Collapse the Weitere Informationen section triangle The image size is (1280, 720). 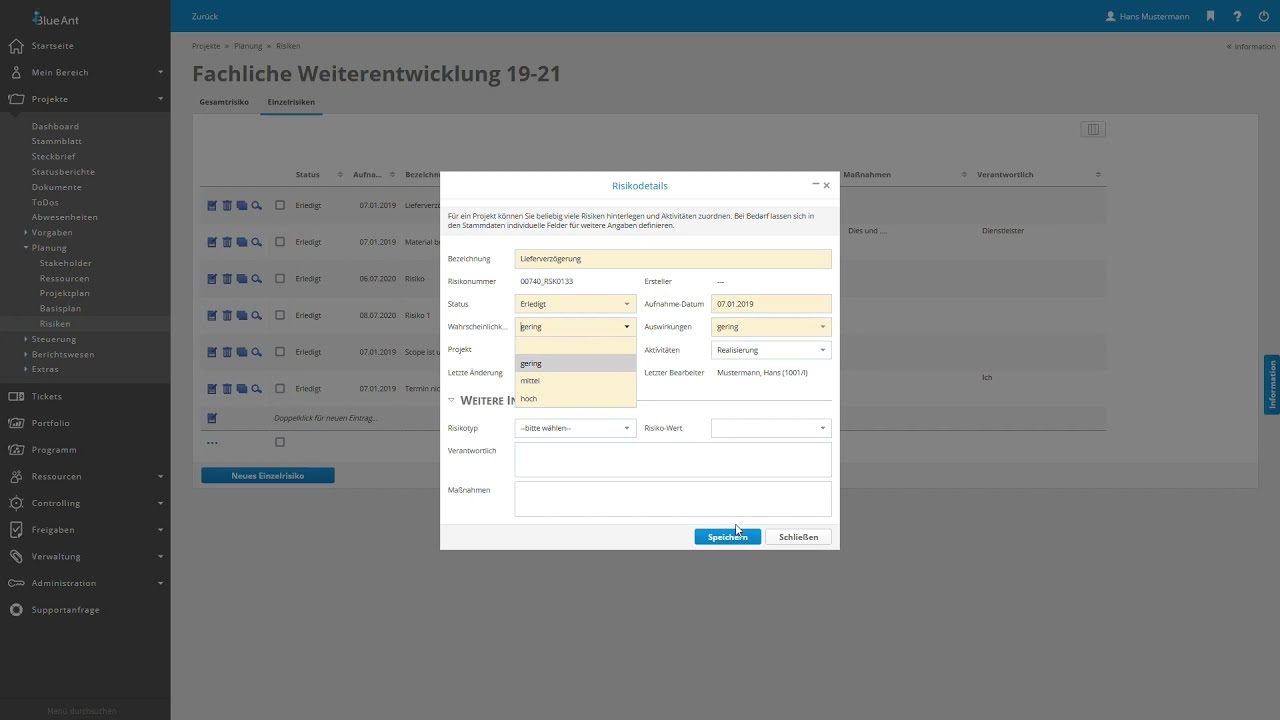pyautogui.click(x=451, y=400)
